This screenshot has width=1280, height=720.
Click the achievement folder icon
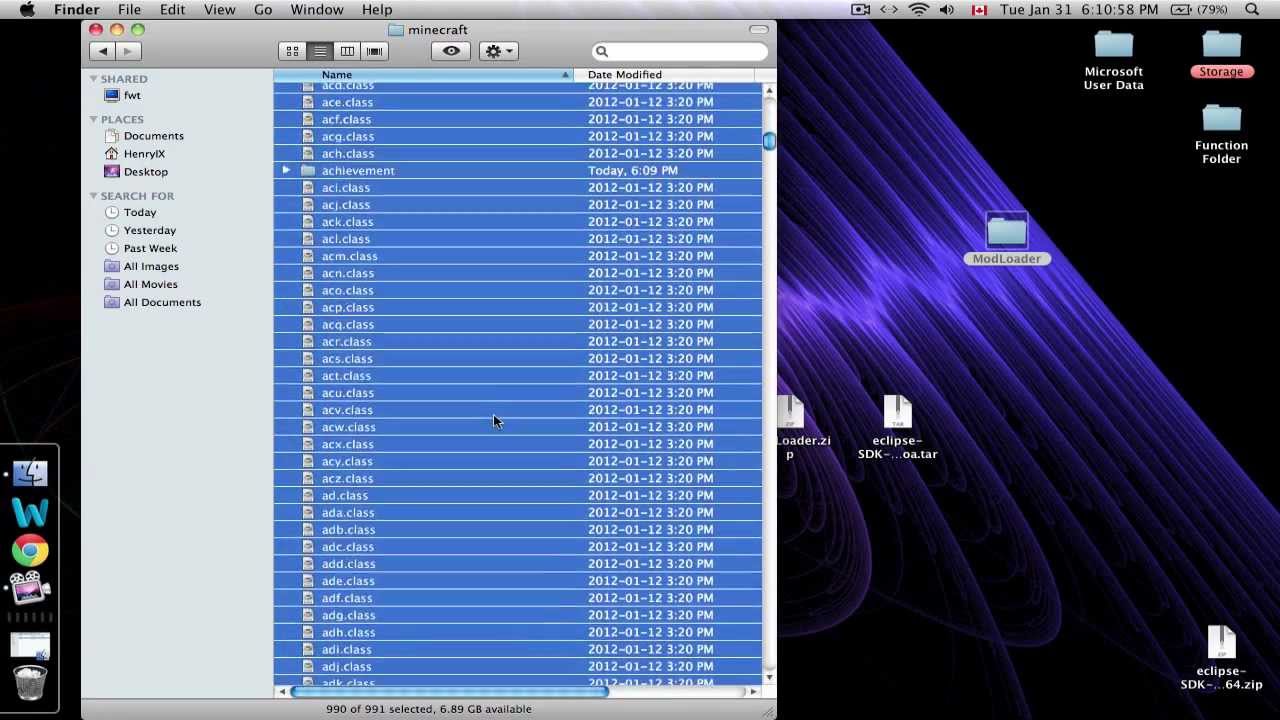[308, 171]
